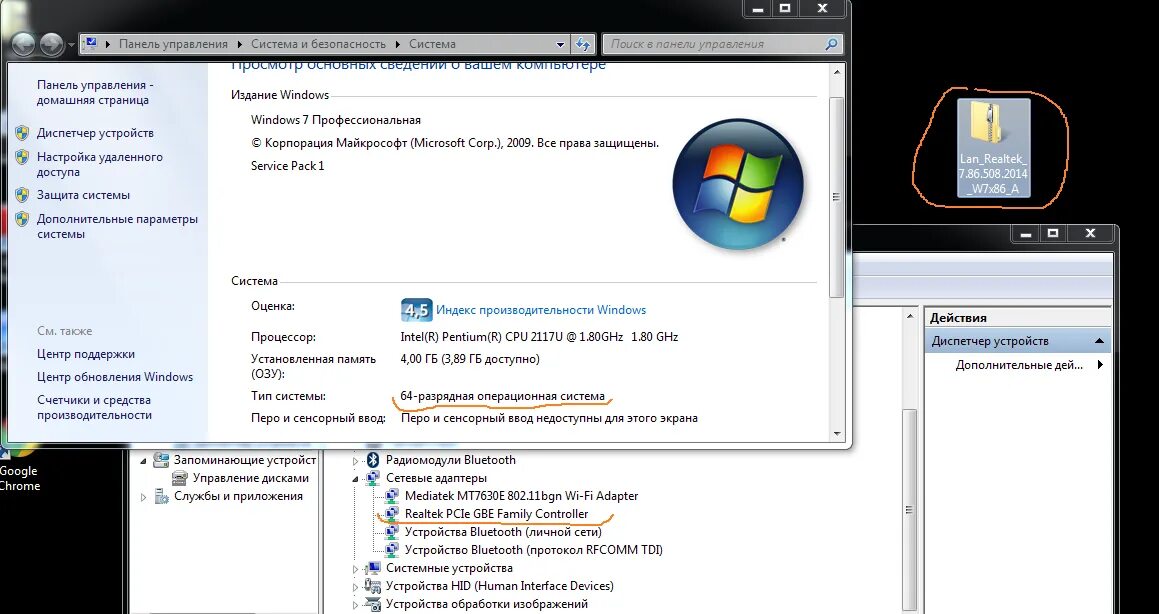This screenshot has width=1159, height=614.
Task: Expand Радиомодули Bluetooth tree node
Action: (x=356, y=460)
